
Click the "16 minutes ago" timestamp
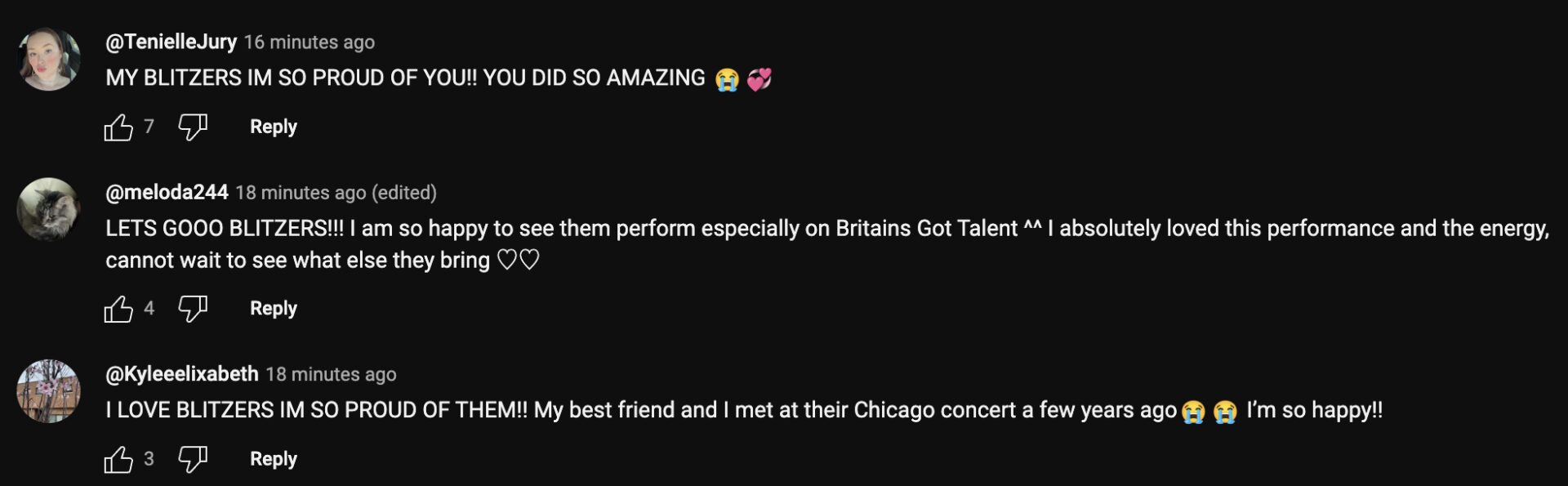pyautogui.click(x=310, y=42)
